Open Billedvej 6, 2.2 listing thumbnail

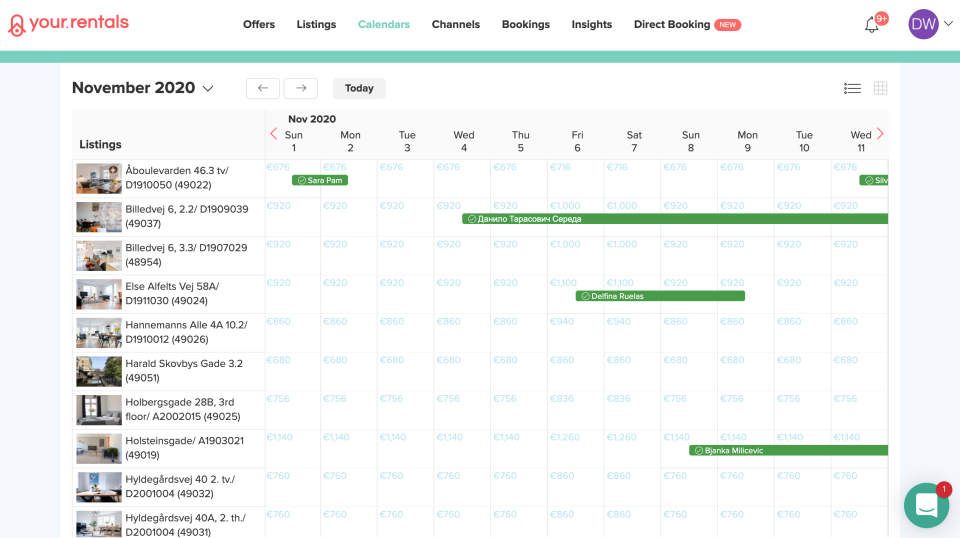(99, 217)
